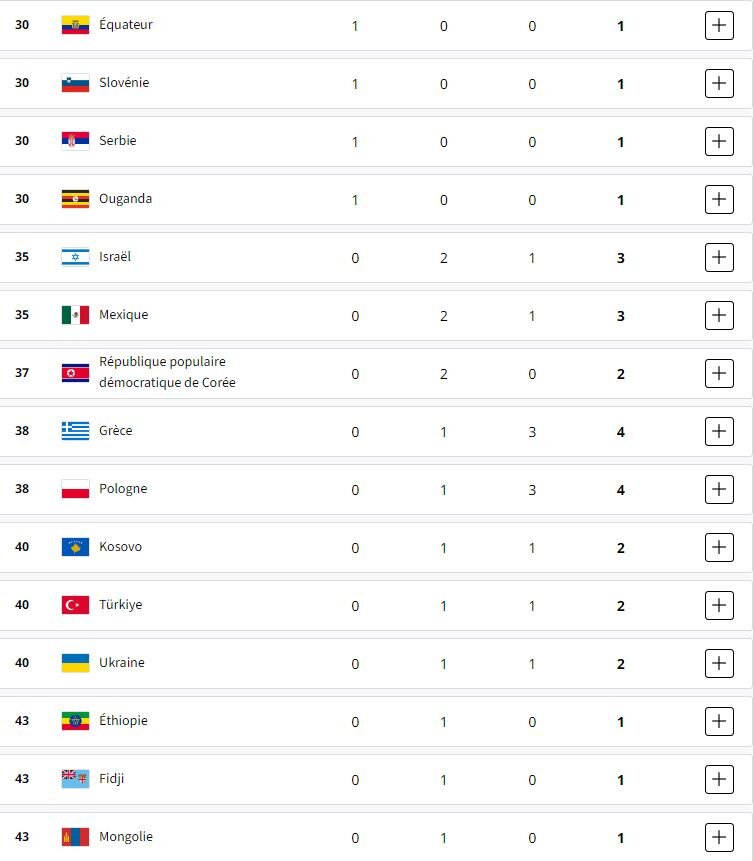This screenshot has width=753, height=861.
Task: Select the République populaire démocratique de Corée name
Action: (x=167, y=372)
